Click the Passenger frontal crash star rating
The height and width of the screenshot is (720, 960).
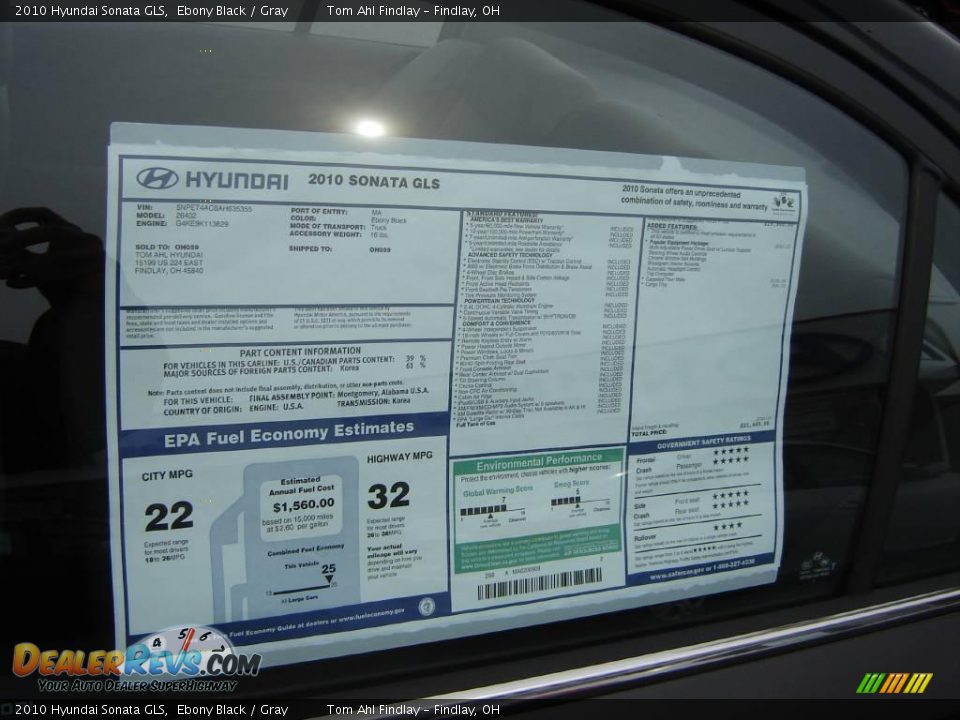(x=730, y=460)
